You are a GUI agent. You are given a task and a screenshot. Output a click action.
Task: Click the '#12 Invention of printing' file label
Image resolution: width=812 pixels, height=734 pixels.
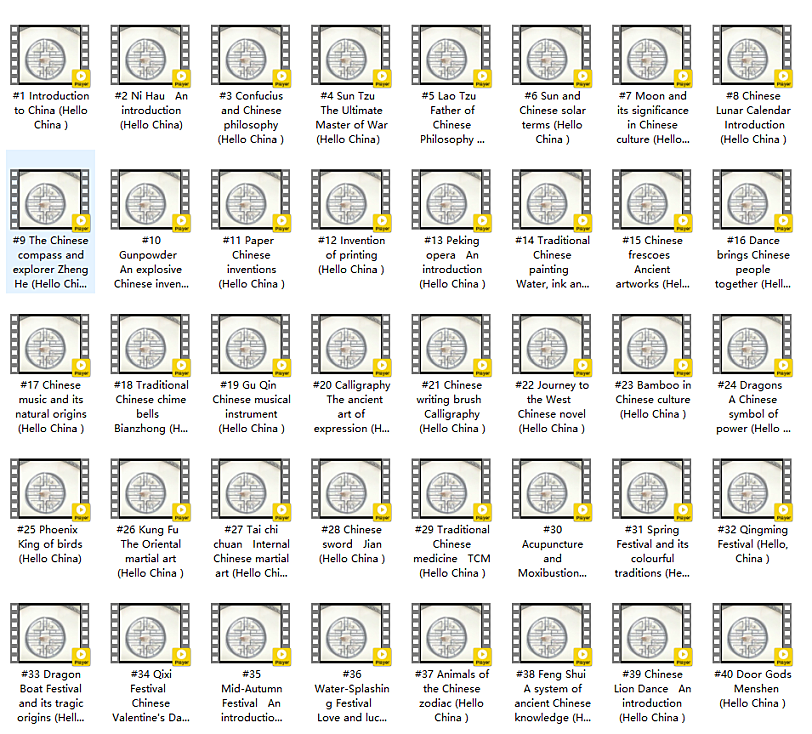pyautogui.click(x=350, y=255)
